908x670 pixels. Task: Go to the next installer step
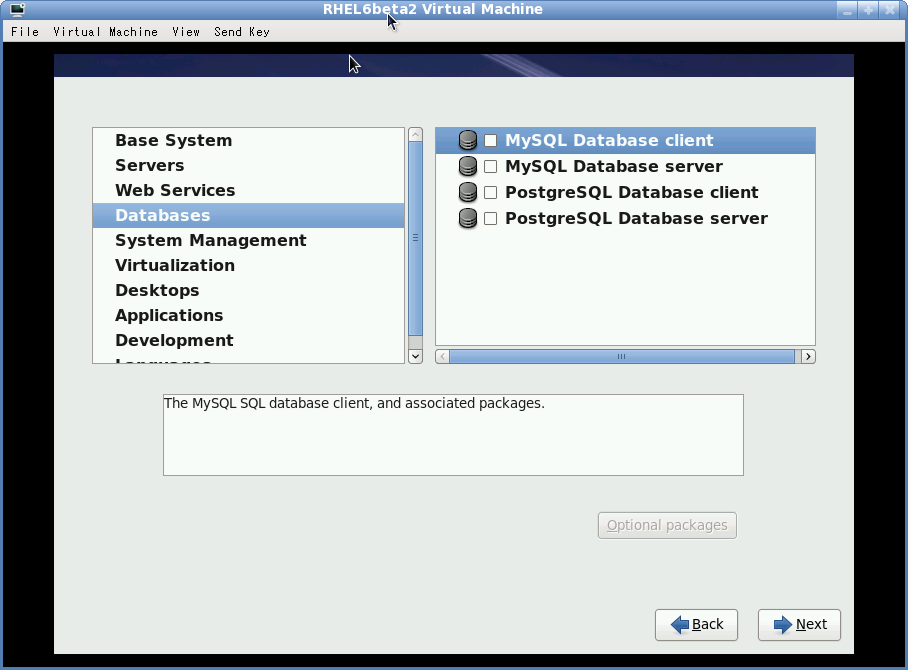click(x=799, y=625)
